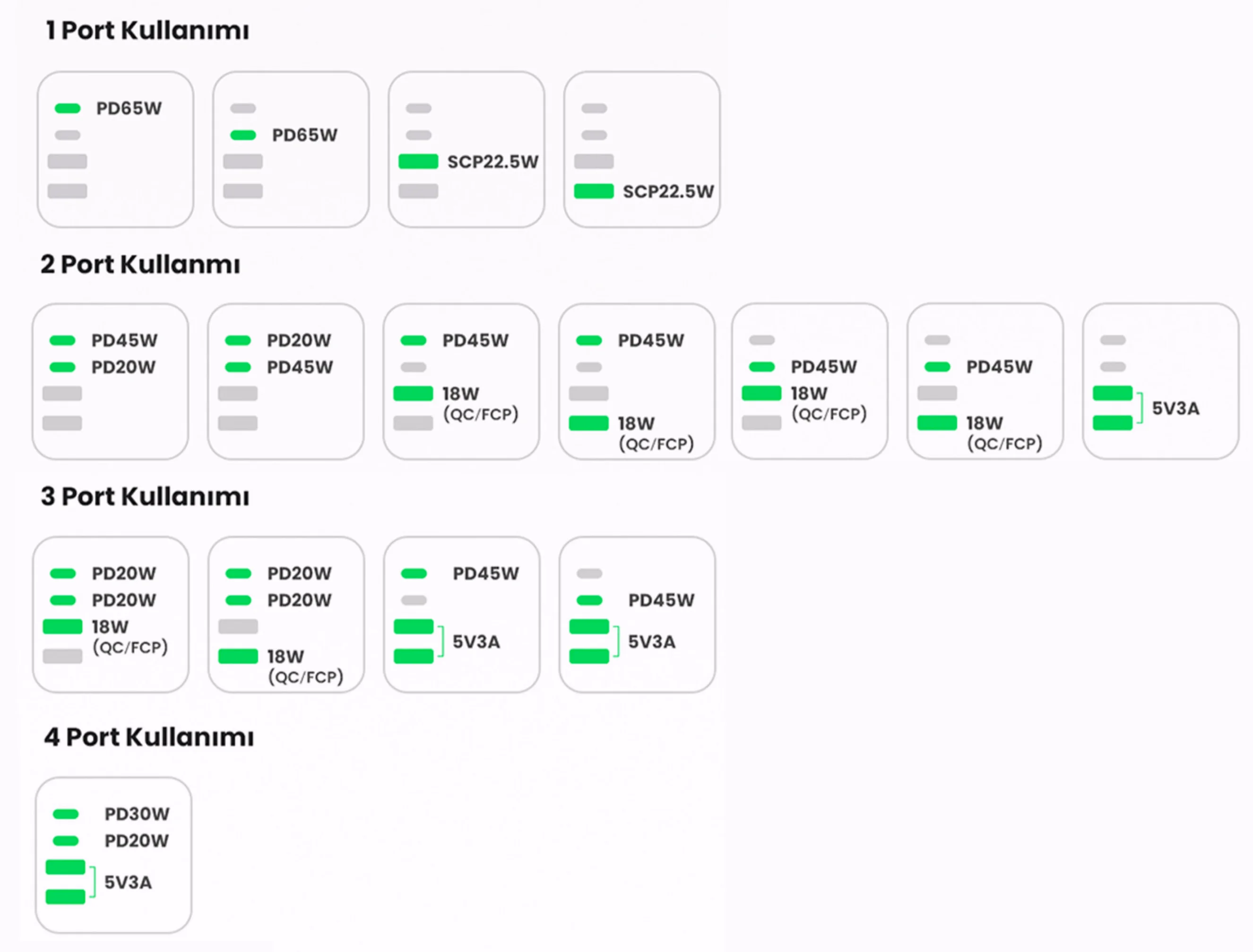Select the 1 Port Kullanımı heading
Image resolution: width=1253 pixels, height=952 pixels.
tap(147, 30)
